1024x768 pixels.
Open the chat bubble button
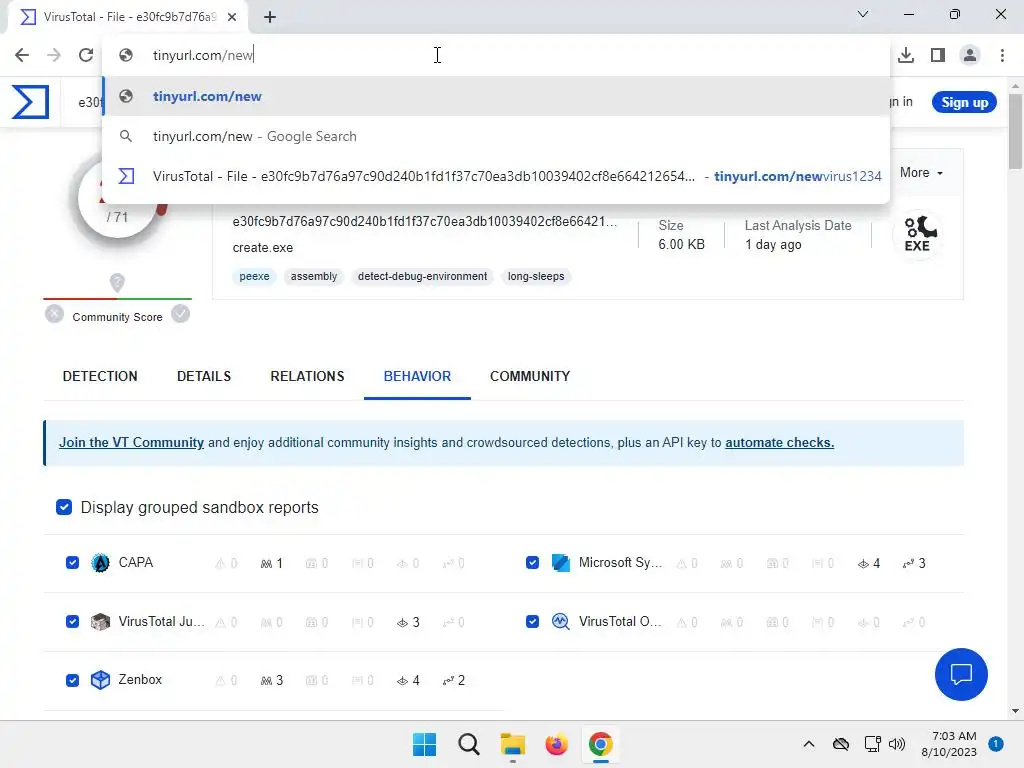point(961,674)
